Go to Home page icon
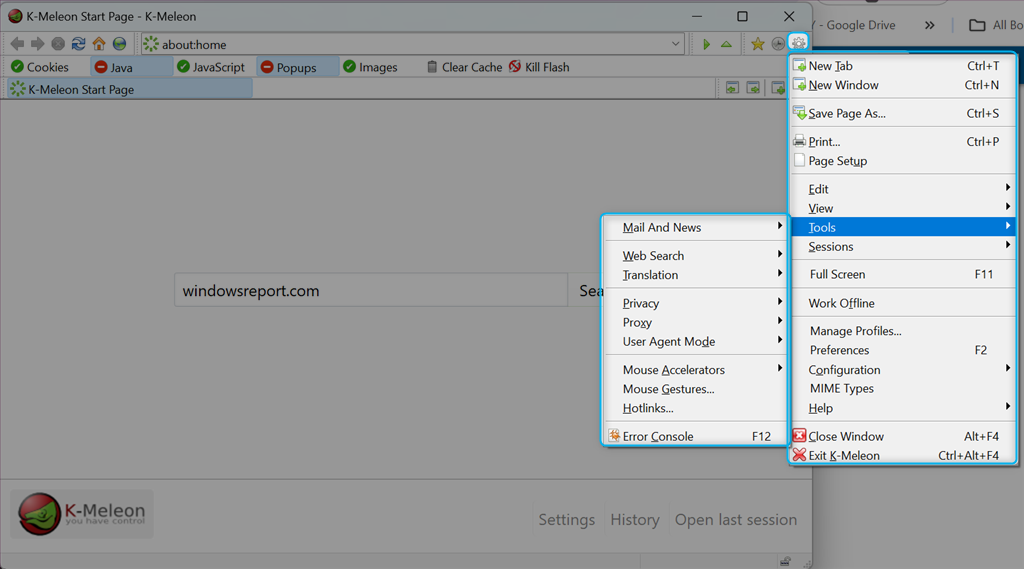The image size is (1024, 569). coord(99,44)
